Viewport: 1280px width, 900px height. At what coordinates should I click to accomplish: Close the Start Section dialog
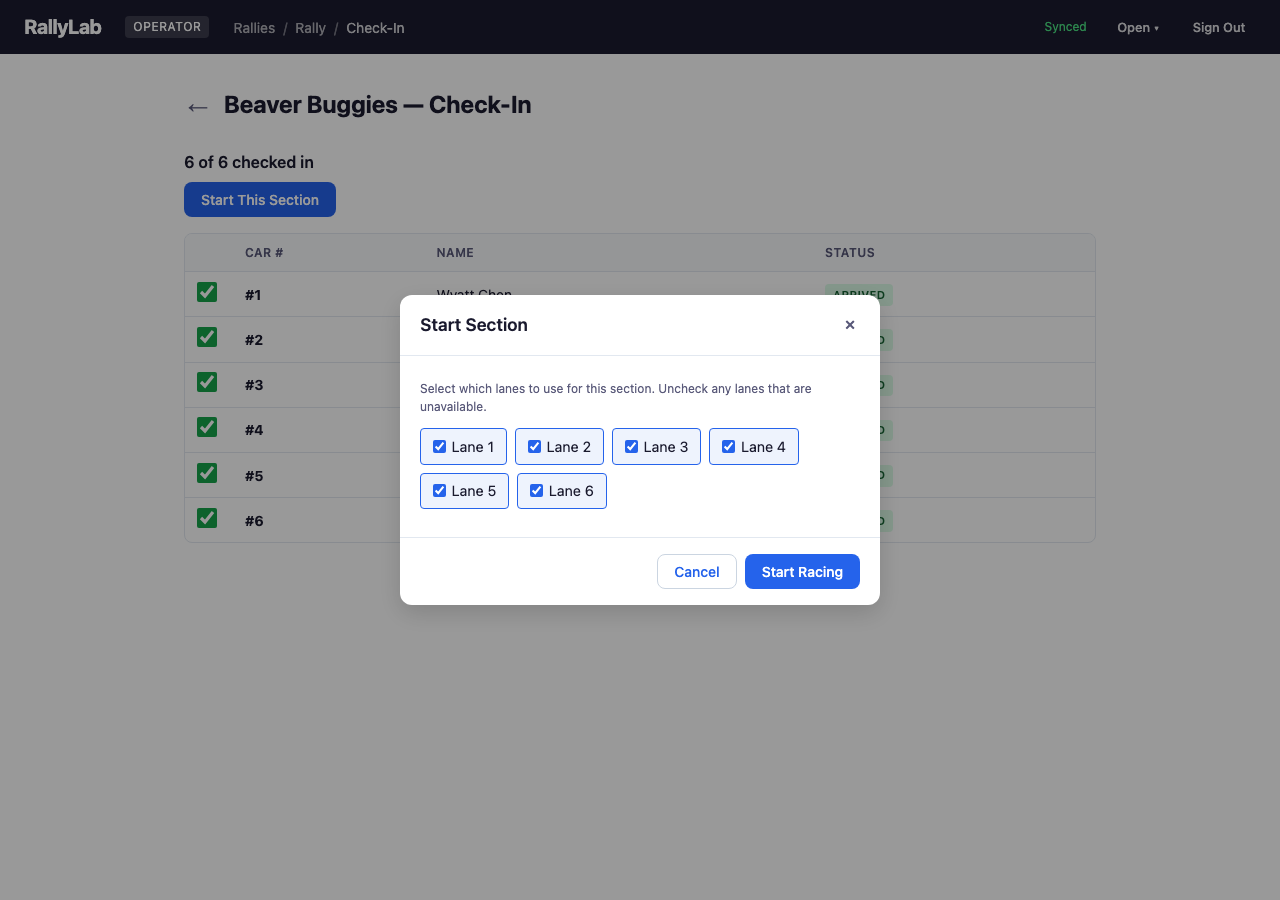point(849,324)
